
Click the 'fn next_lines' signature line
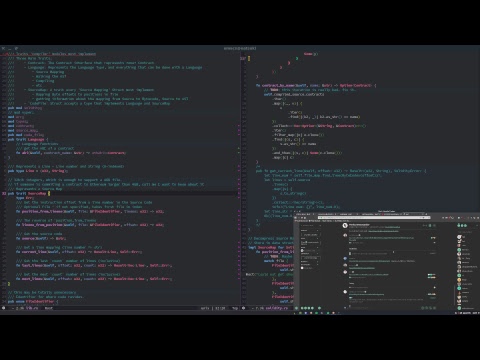pos(94,279)
